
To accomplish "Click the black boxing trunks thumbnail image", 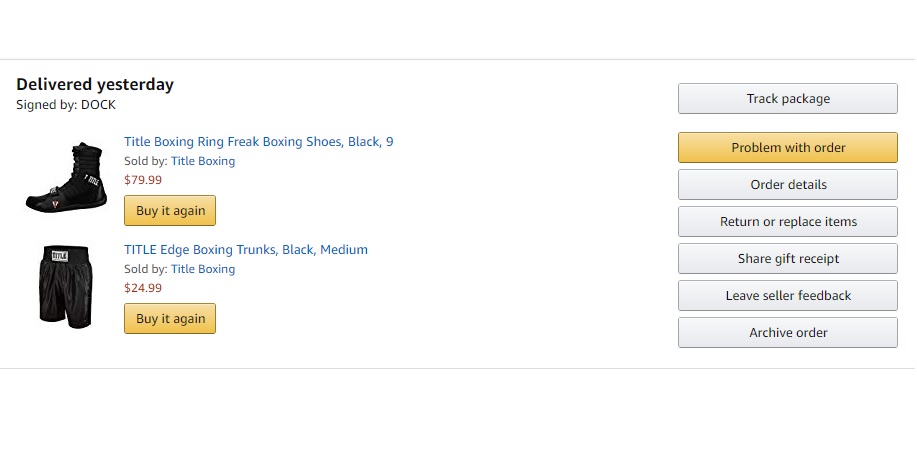I will [65, 287].
